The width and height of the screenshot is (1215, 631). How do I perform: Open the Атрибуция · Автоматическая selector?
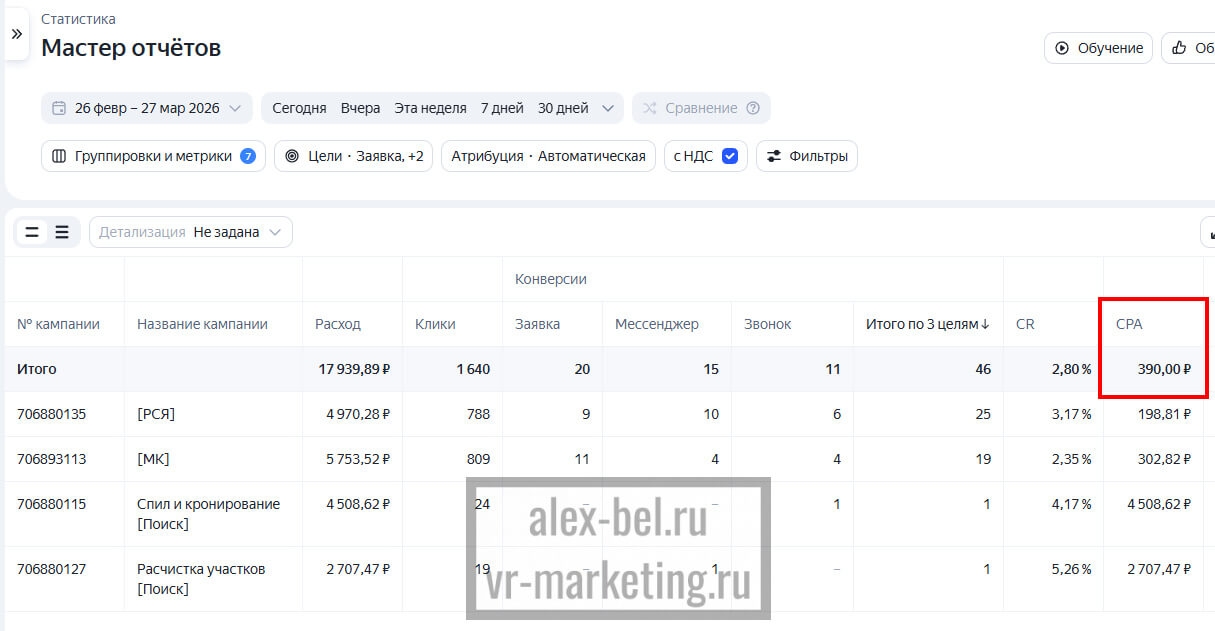coord(548,156)
